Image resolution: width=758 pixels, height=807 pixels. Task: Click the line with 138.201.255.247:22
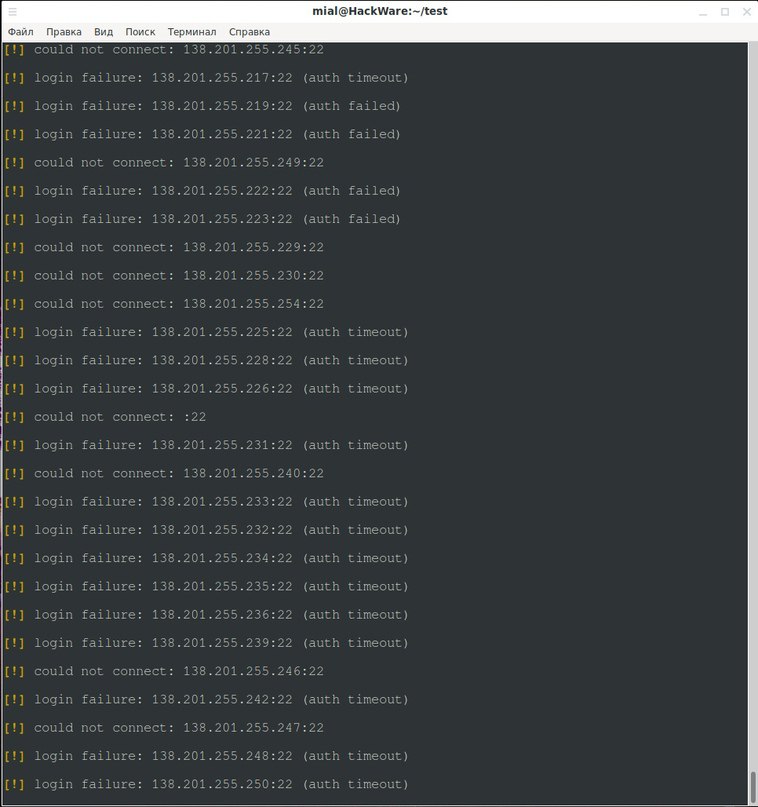[x=164, y=728]
